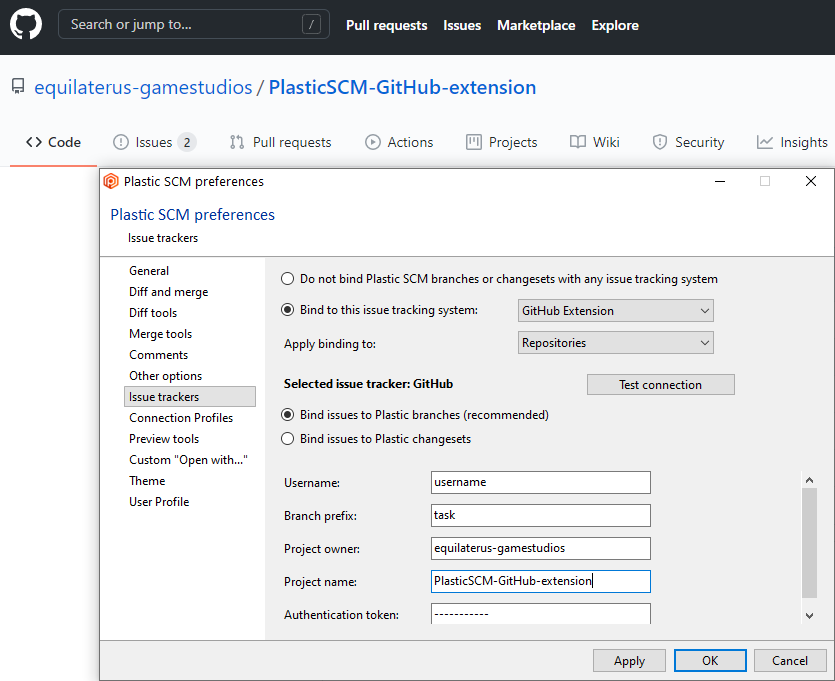Open the Repositories binding dropdown
Viewport: 835px width, 681px height.
click(616, 343)
